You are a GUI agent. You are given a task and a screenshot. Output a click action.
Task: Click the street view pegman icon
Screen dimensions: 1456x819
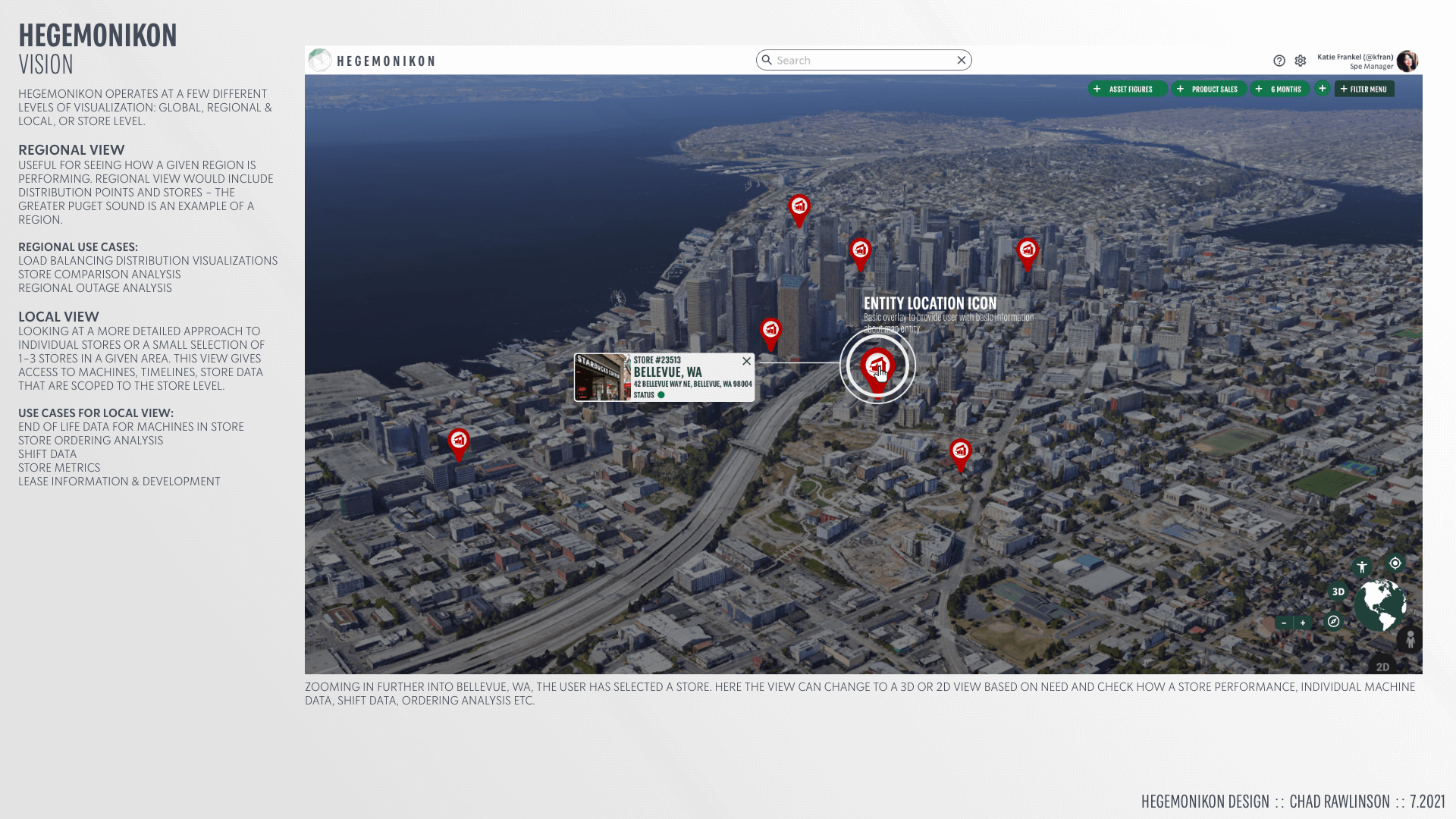tap(1410, 640)
